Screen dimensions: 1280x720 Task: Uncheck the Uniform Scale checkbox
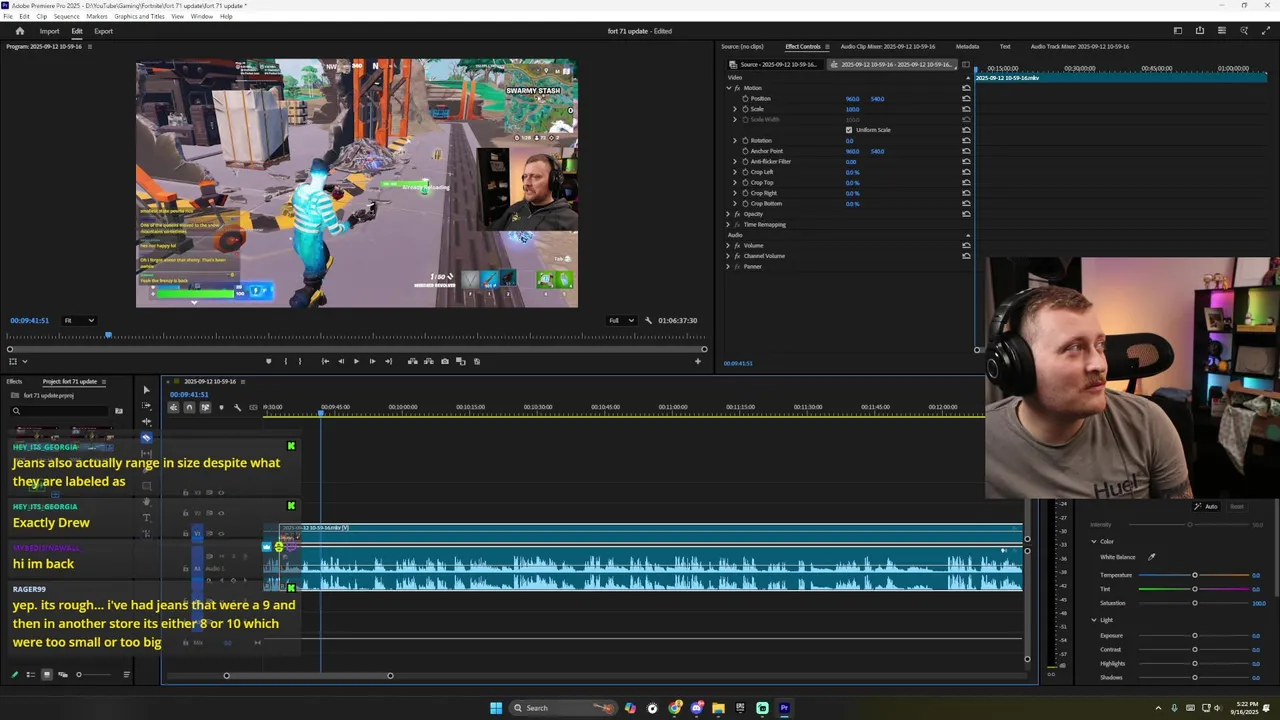849,130
